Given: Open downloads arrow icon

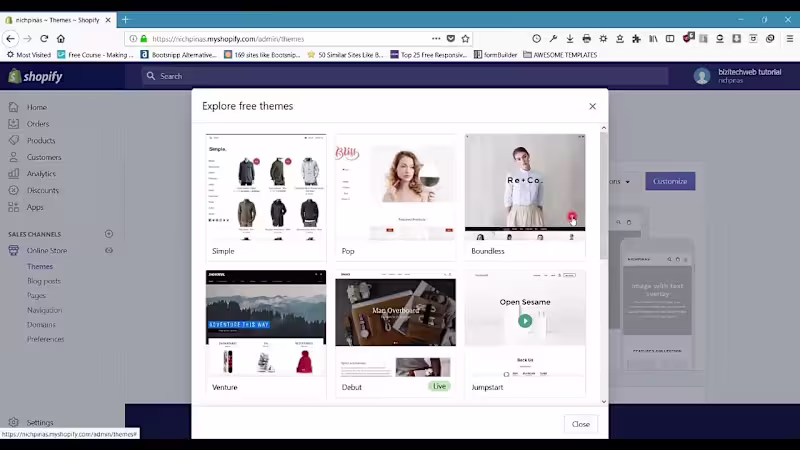Looking at the screenshot, I should point(570,39).
